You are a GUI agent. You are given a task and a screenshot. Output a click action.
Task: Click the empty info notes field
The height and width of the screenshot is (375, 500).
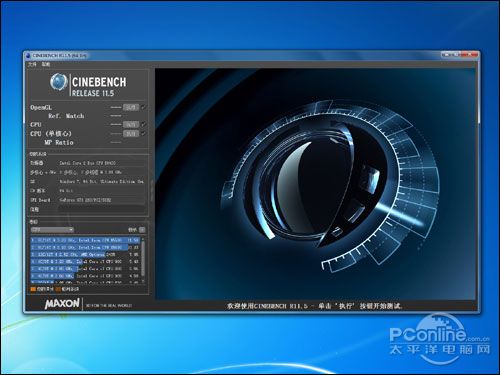(x=102, y=209)
